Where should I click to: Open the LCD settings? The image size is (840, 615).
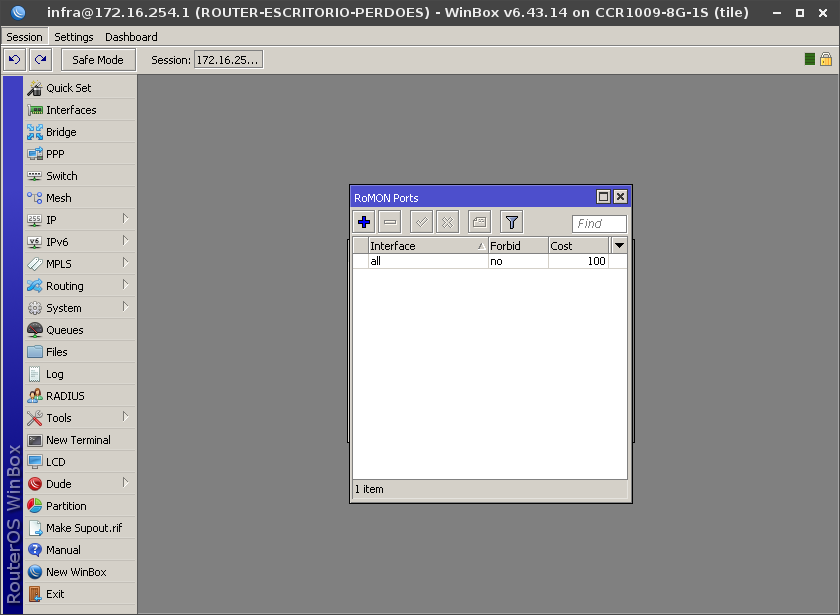tap(80, 462)
